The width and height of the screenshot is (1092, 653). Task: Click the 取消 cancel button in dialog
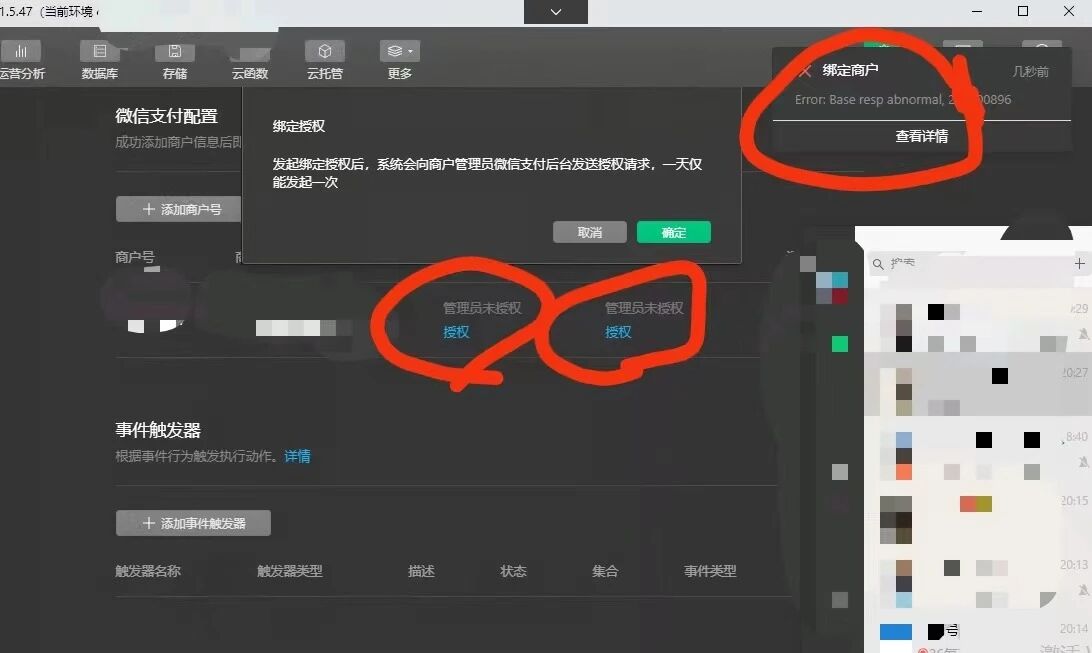[589, 233]
